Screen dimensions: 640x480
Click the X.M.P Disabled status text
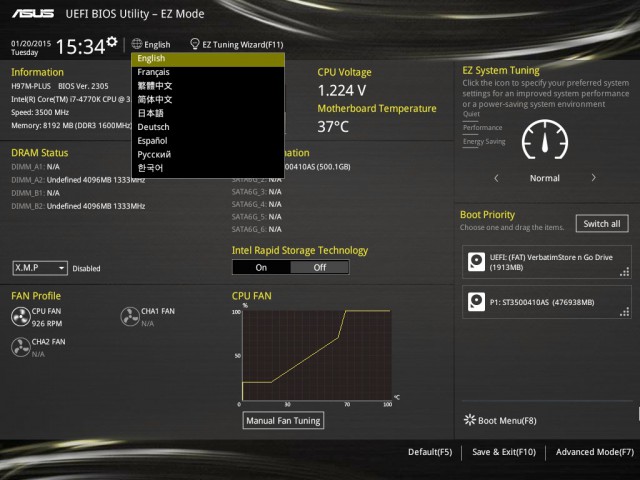86,269
